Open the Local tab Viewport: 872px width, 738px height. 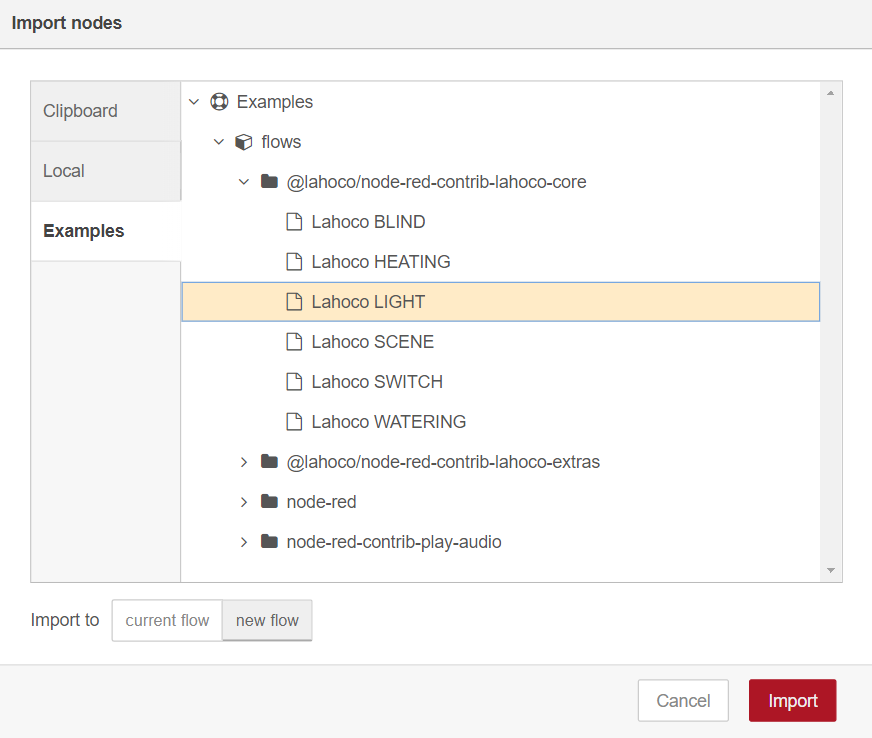[x=64, y=171]
